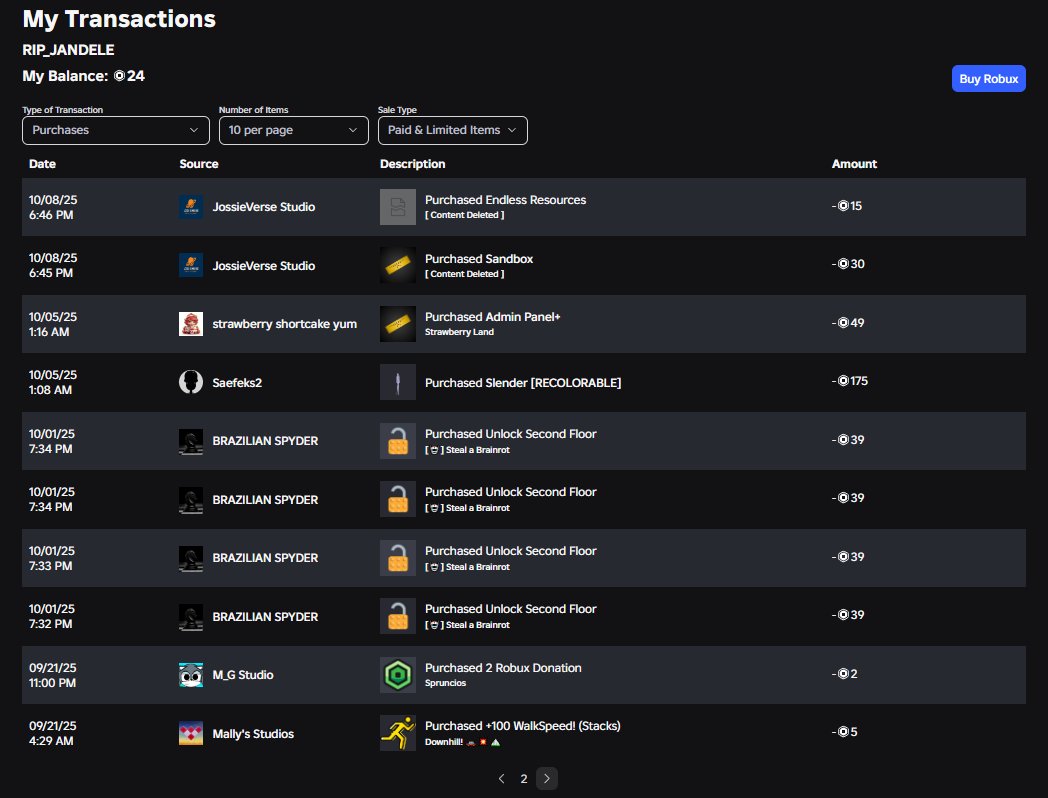1048x798 pixels.
Task: Open the Type of Transaction Purchases dropdown
Action: point(116,130)
